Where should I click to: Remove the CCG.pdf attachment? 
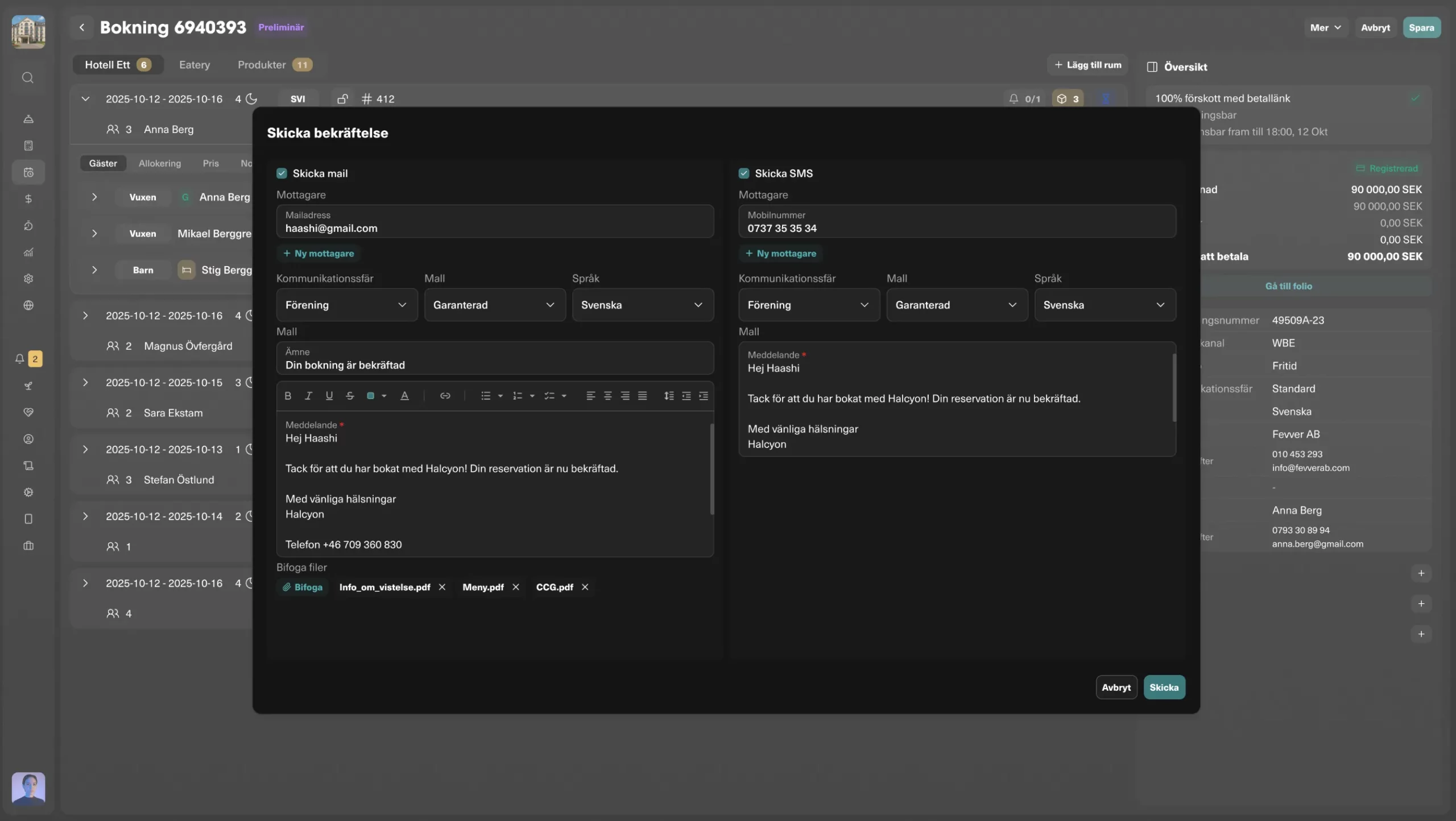(585, 587)
